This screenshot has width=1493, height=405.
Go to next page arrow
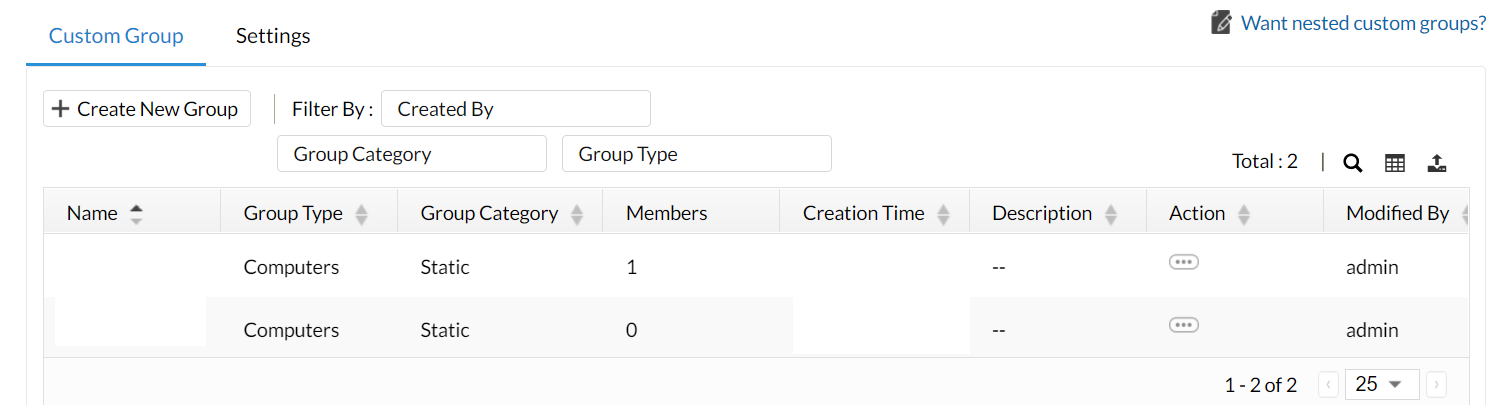pyautogui.click(x=1436, y=384)
